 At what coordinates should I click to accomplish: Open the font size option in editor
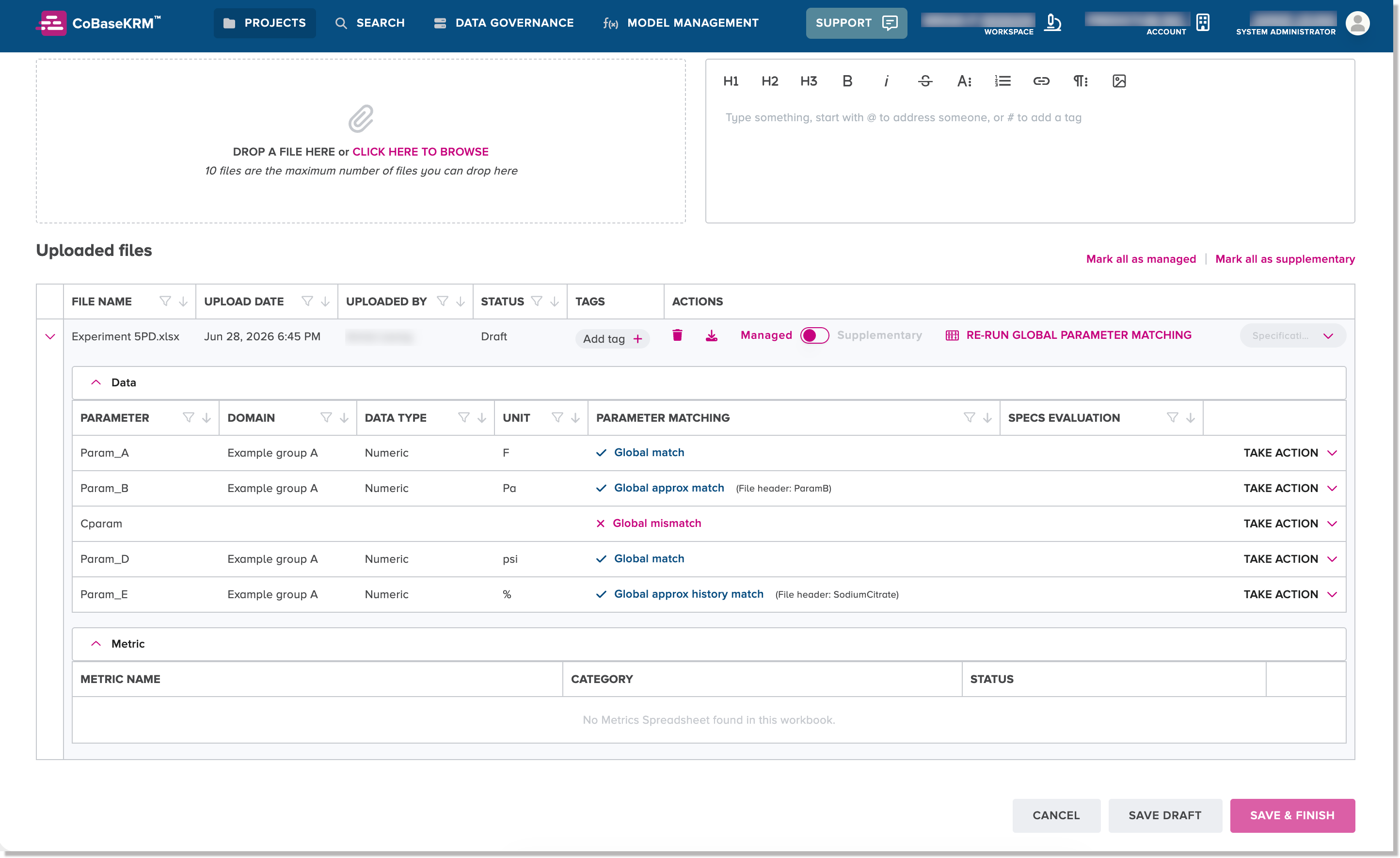(x=964, y=81)
